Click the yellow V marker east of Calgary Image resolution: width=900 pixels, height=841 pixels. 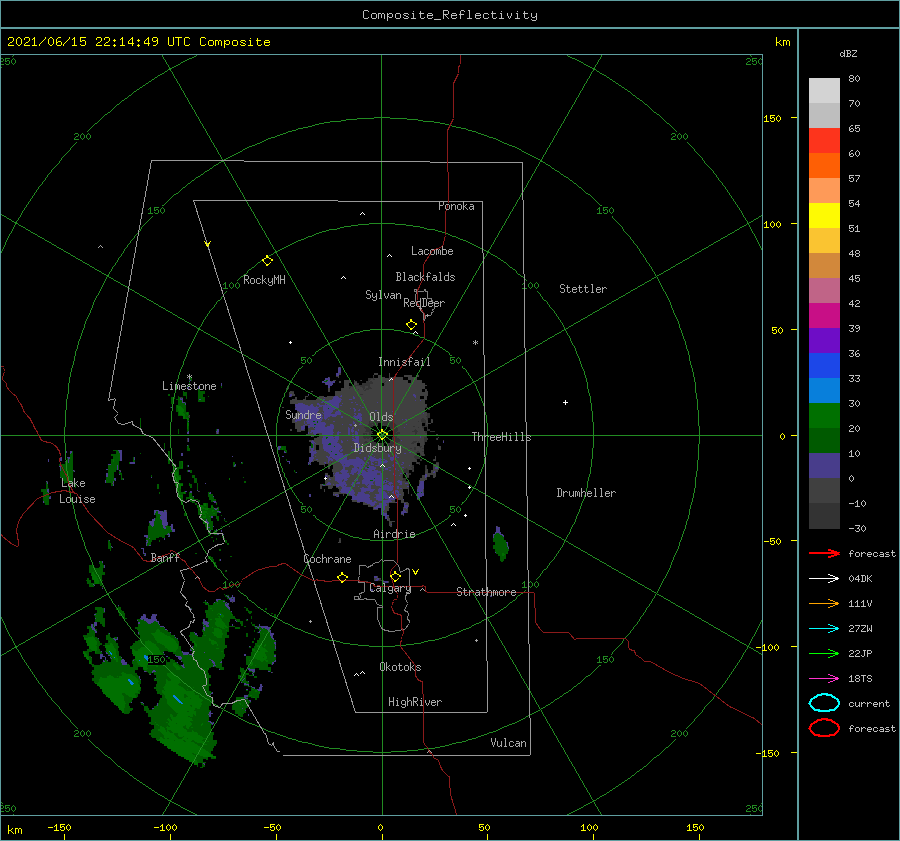tap(416, 572)
